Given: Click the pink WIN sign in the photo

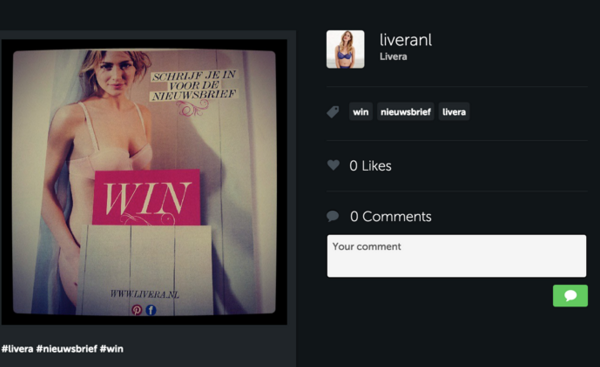Looking at the screenshot, I should [x=147, y=197].
